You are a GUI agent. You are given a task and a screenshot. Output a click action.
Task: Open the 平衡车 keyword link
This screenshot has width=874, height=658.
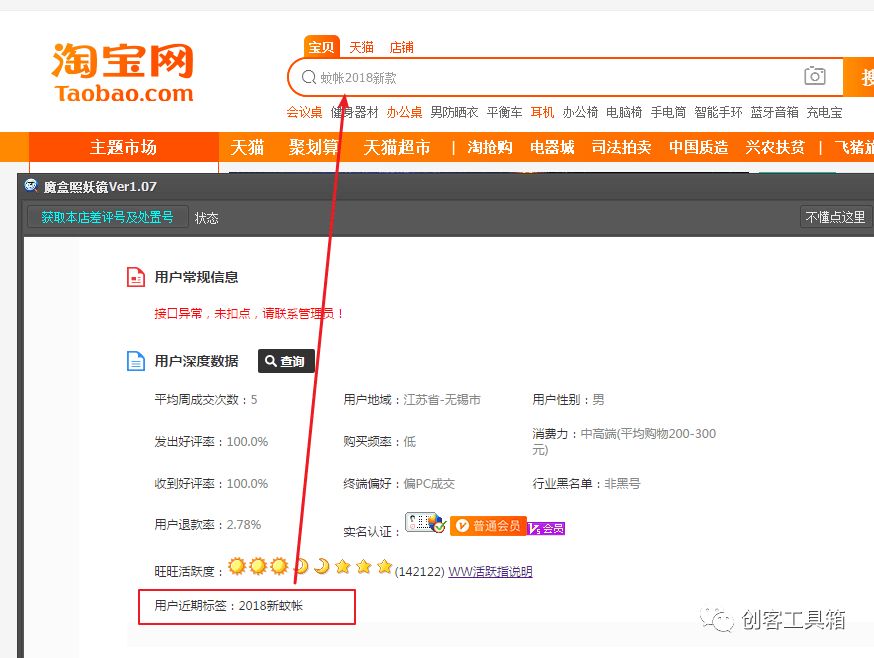pyautogui.click(x=504, y=112)
